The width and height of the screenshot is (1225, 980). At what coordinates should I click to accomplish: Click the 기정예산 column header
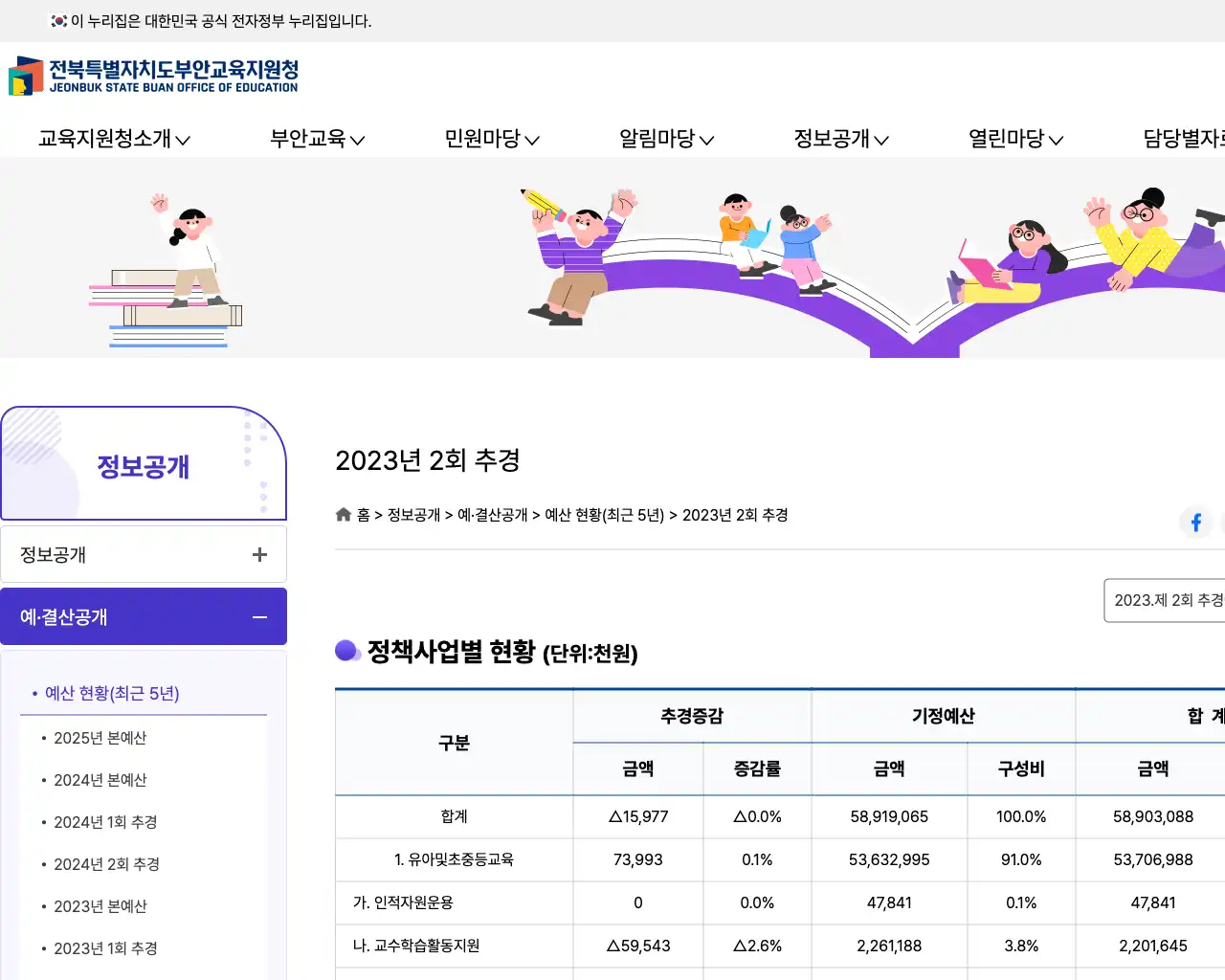click(x=944, y=716)
